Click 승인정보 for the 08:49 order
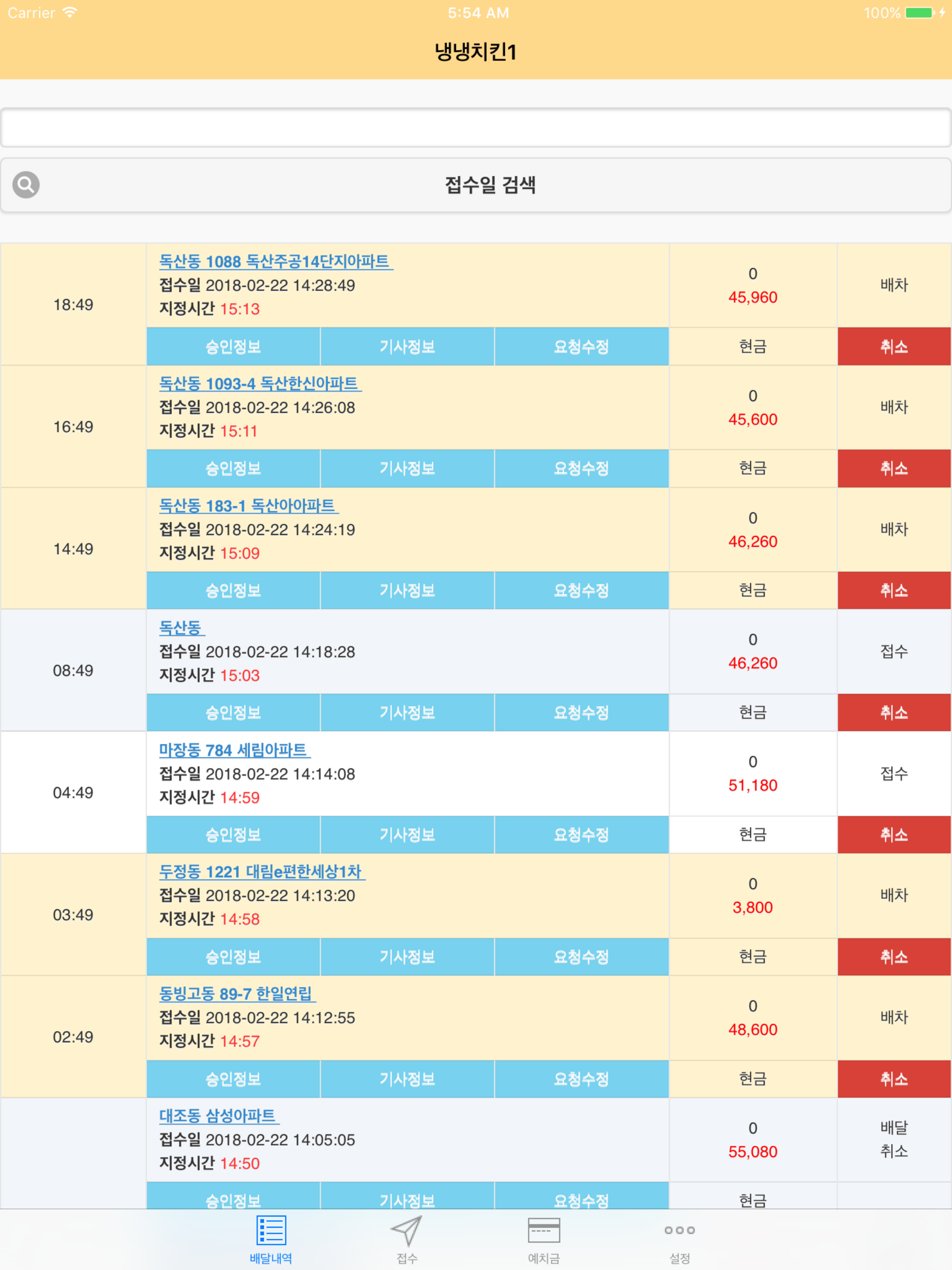Screen dimensions: 952x1270 (x=233, y=713)
